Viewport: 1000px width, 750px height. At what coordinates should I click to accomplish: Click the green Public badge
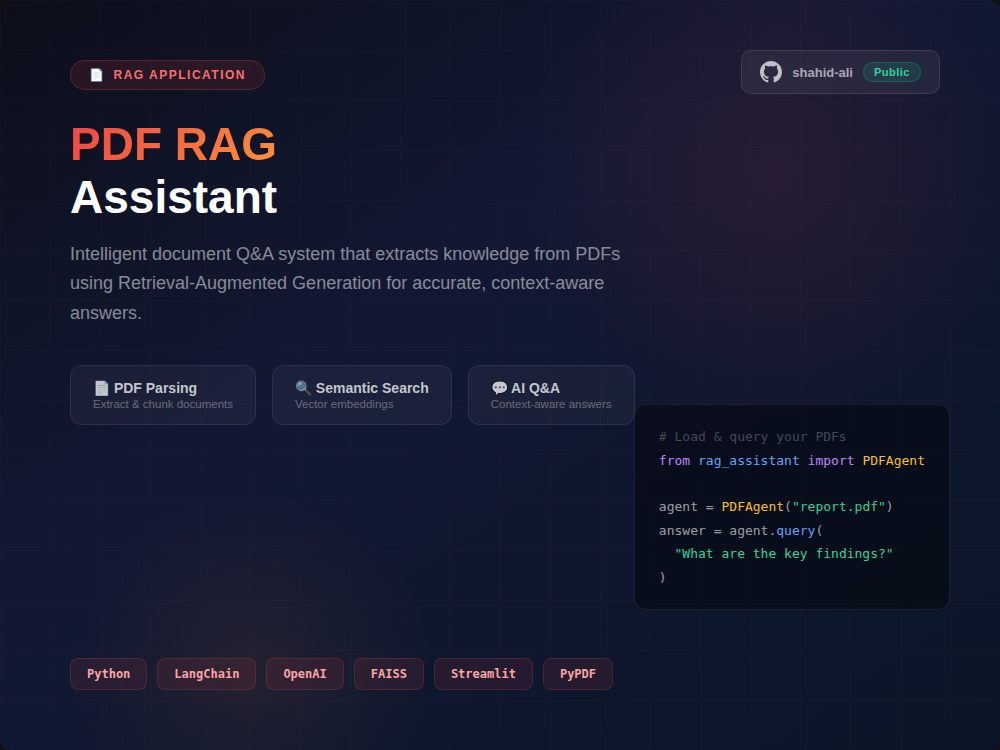[x=891, y=72]
